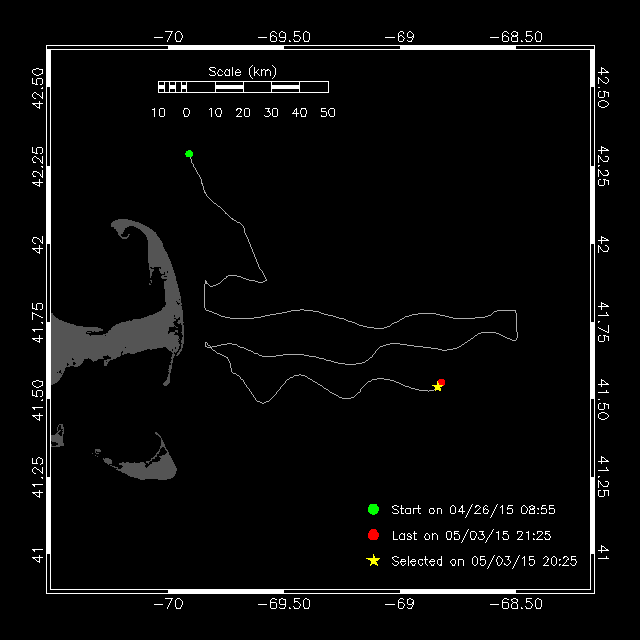Click the '42' left latitude label

38,244
